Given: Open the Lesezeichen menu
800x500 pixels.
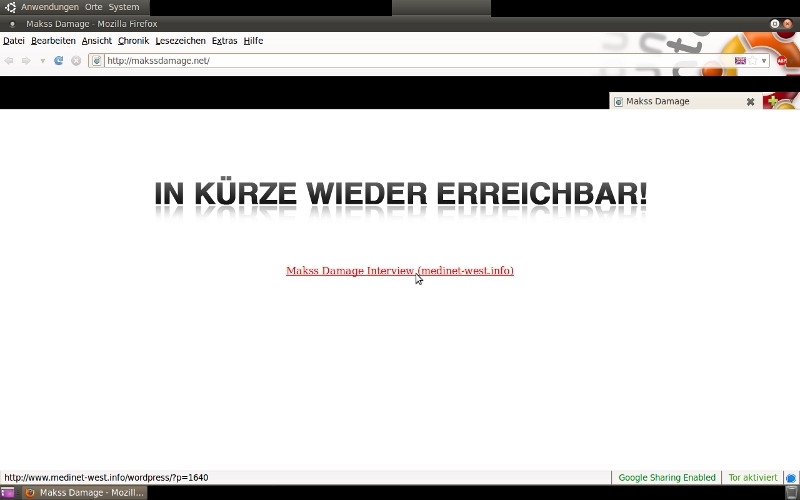Looking at the screenshot, I should (x=180, y=41).
